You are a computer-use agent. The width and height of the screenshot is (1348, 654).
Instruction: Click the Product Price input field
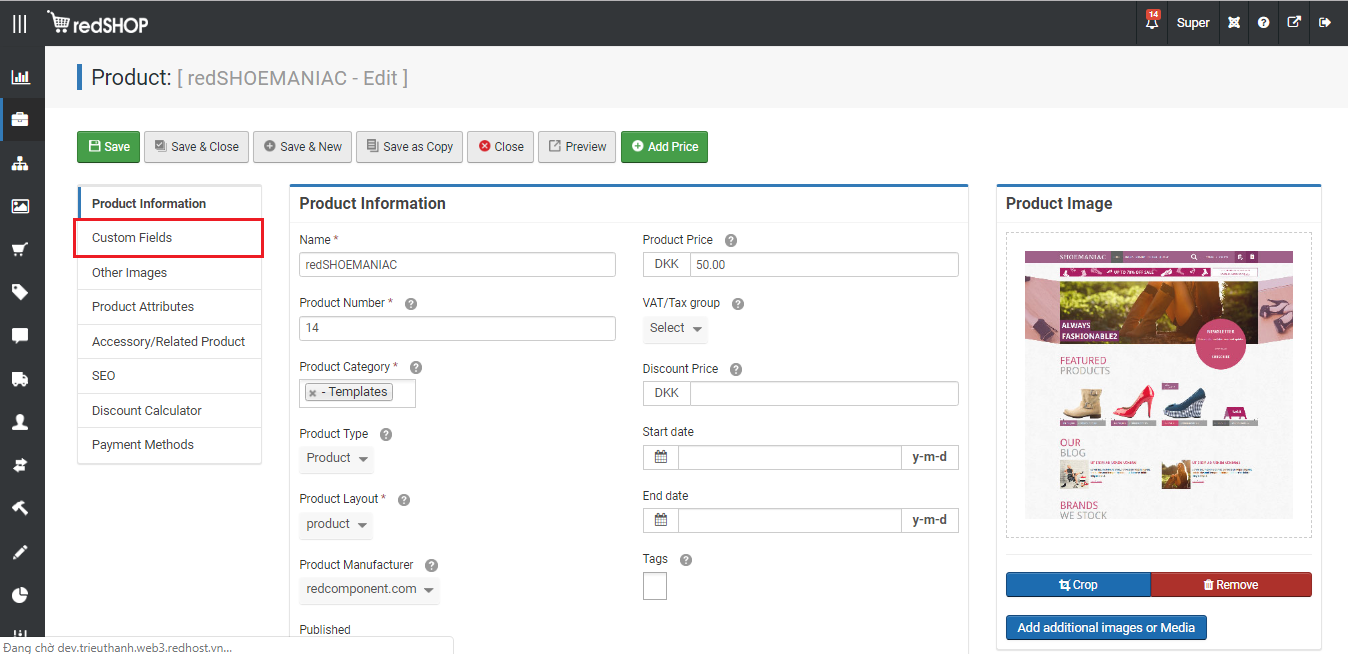point(824,265)
